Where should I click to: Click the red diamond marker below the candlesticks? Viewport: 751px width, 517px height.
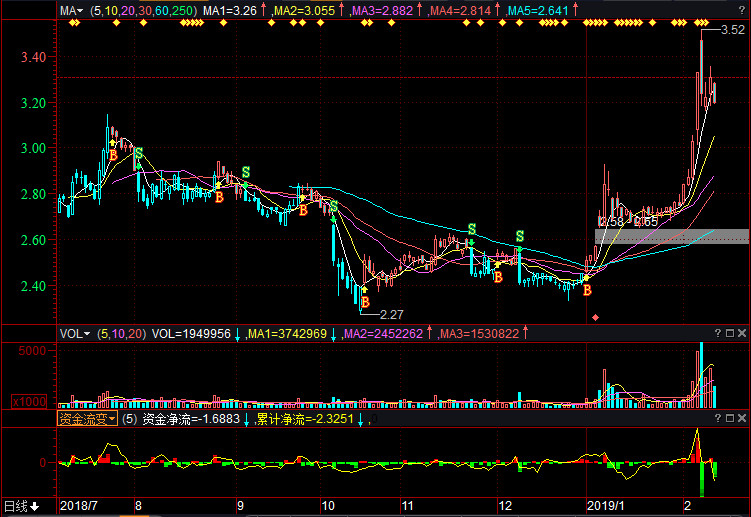pyautogui.click(x=596, y=317)
